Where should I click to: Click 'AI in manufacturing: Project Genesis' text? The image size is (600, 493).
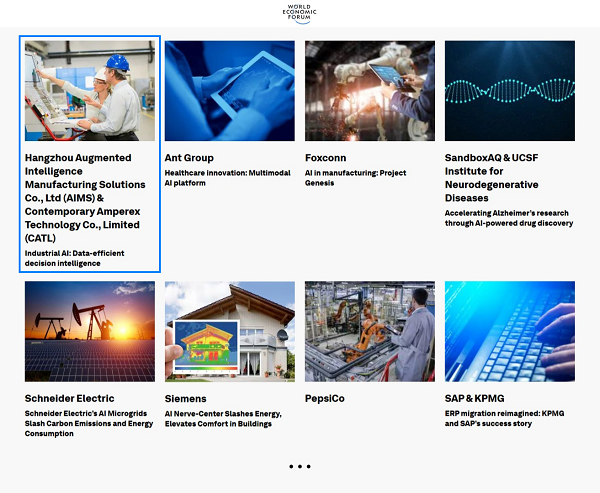point(355,178)
